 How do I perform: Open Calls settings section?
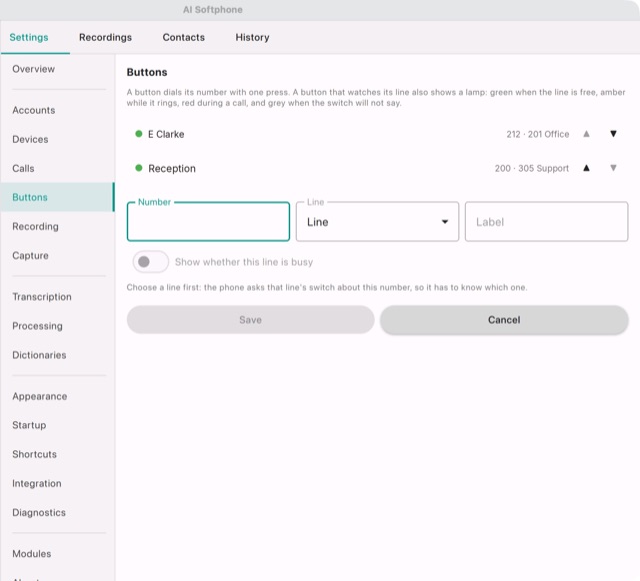pos(58,168)
